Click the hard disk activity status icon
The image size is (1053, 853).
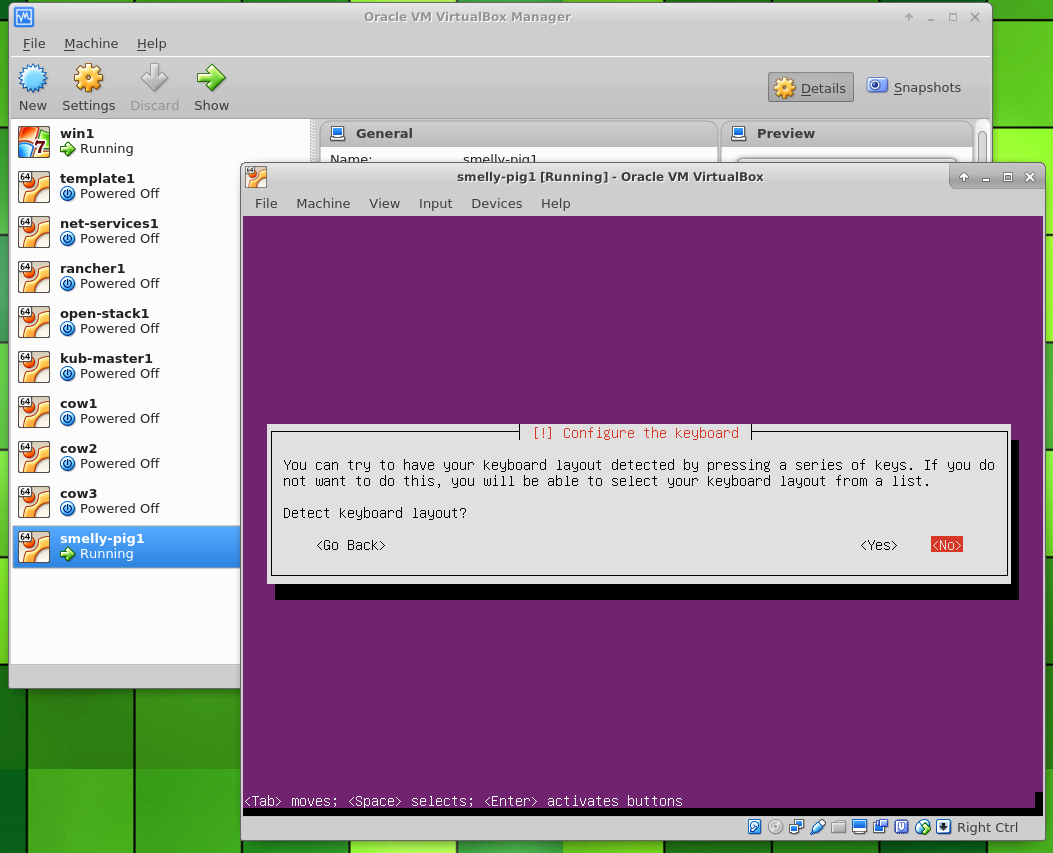pyautogui.click(x=754, y=827)
